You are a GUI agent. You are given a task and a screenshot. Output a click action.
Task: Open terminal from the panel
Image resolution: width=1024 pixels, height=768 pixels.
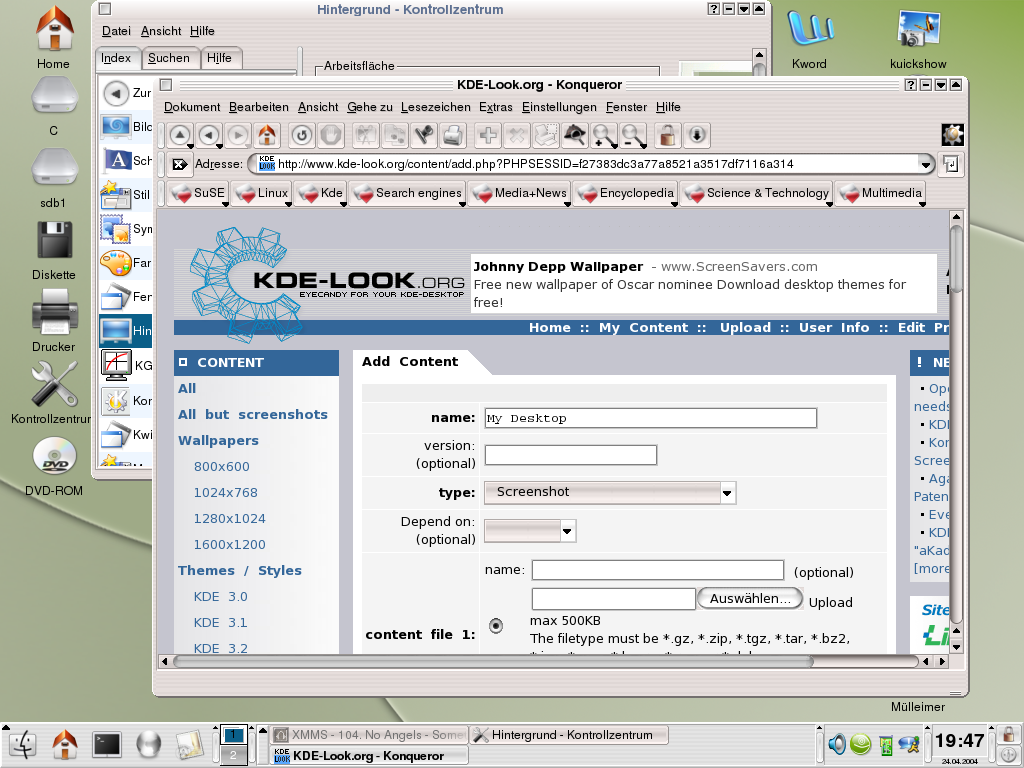click(x=106, y=744)
